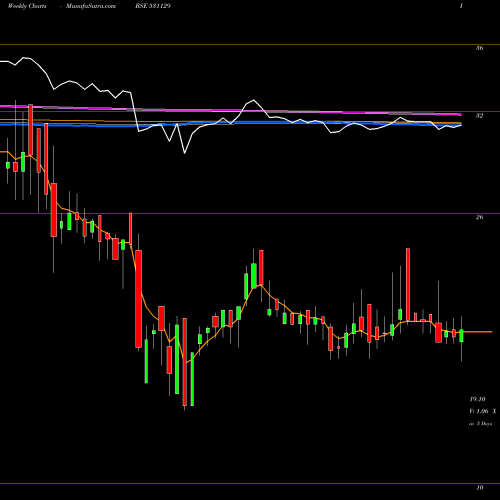The width and height of the screenshot is (500, 500).
Task: Open the MunafaSutra.com site label
Action: click(x=91, y=6)
